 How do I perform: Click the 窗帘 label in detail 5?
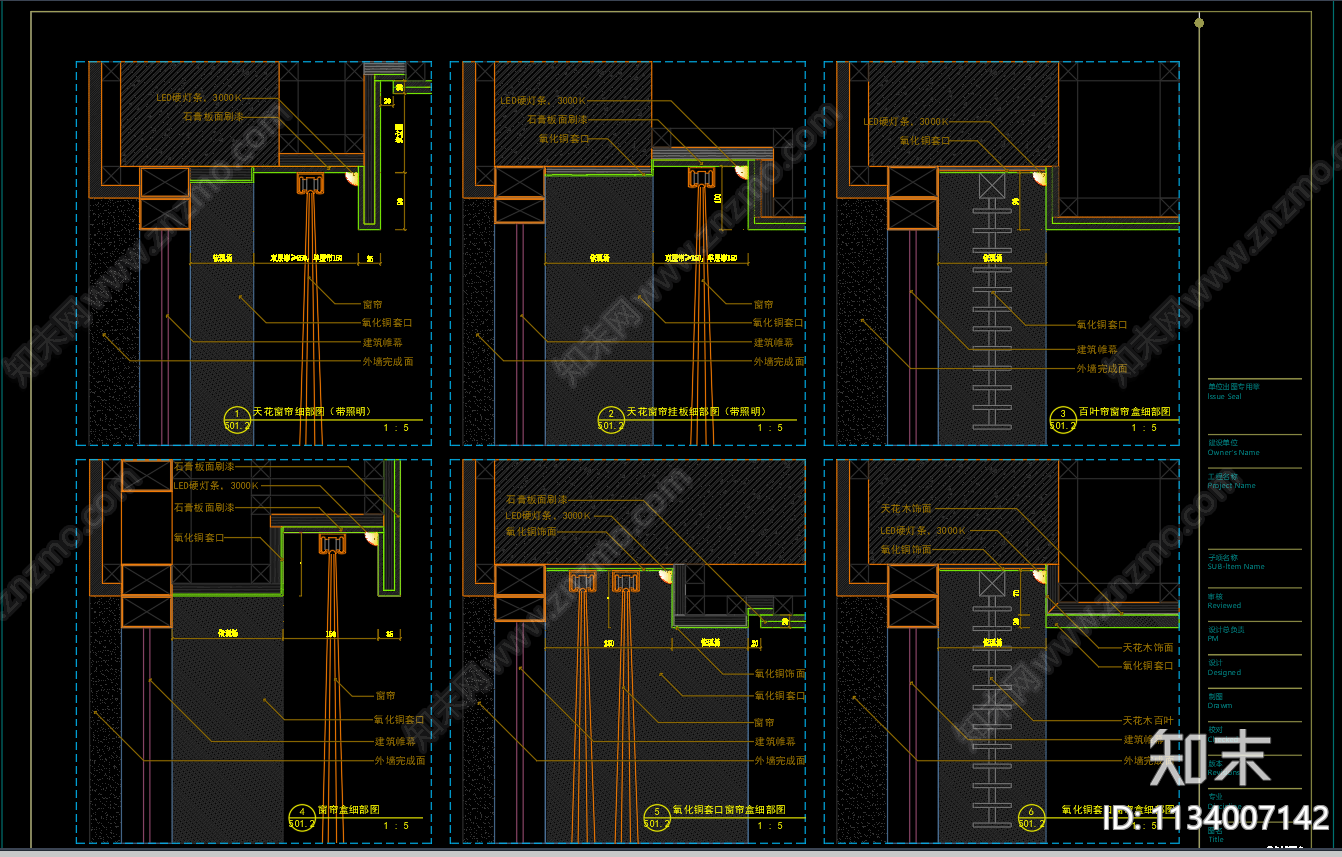click(763, 721)
